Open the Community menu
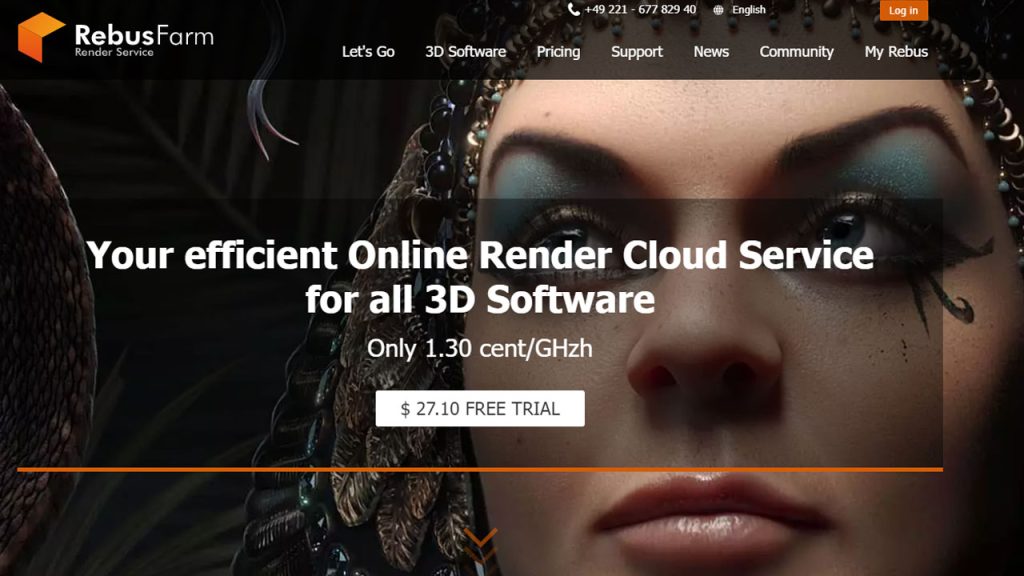Screen dimensions: 1024x576 796,52
